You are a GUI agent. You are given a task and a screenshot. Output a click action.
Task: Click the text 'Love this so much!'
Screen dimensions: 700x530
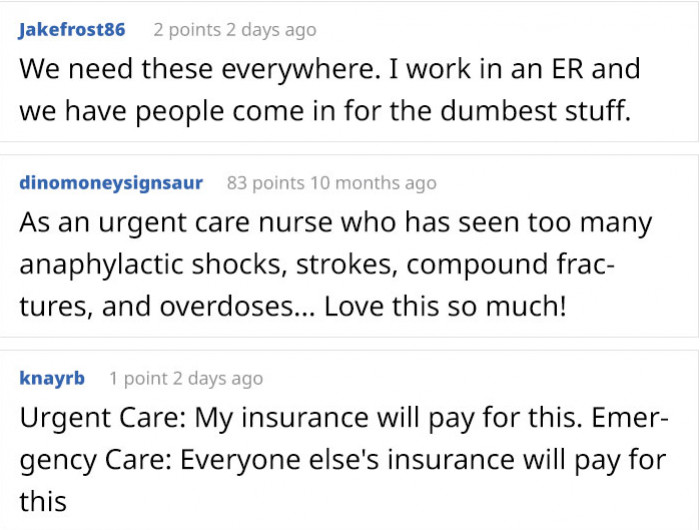click(445, 307)
